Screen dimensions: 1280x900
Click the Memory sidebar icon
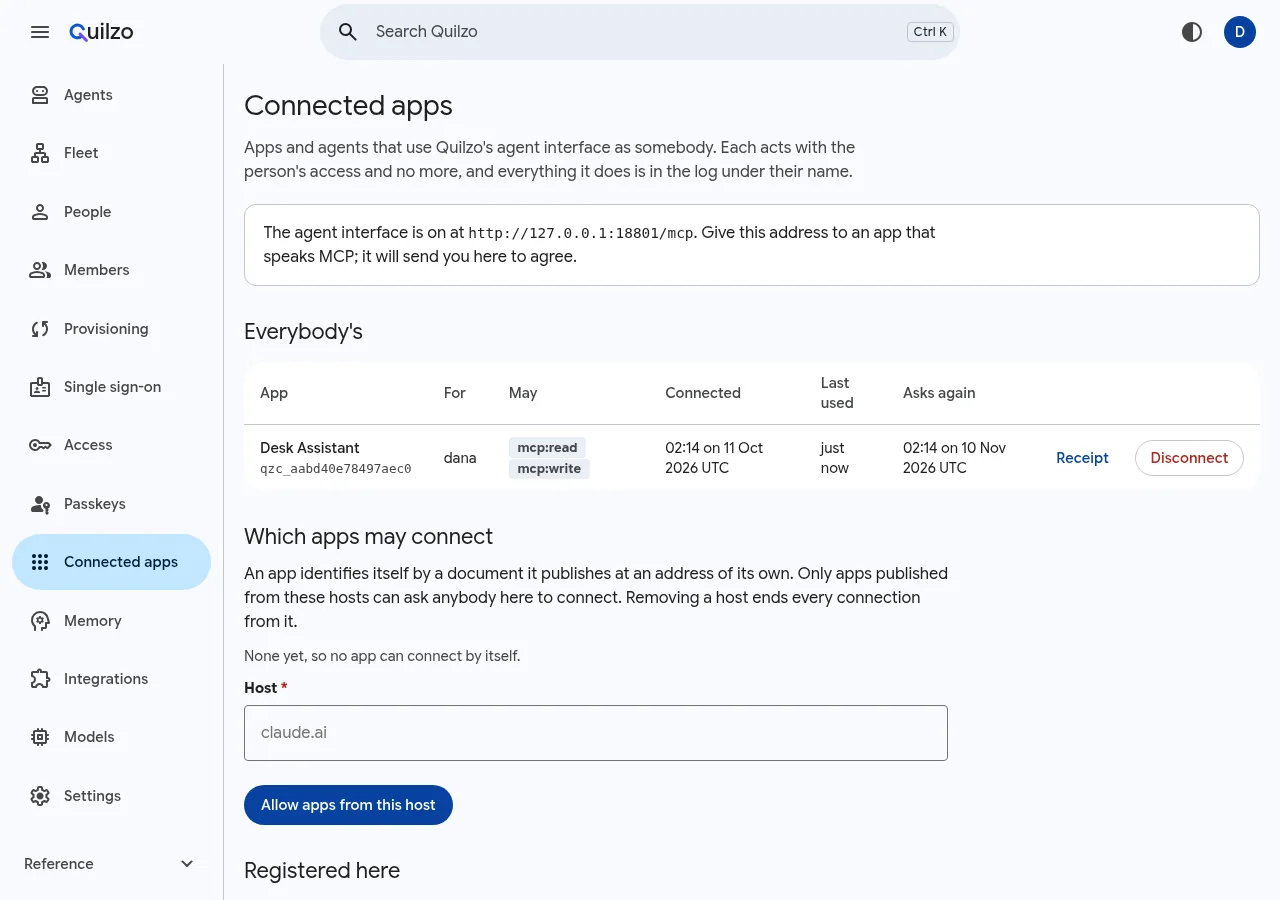click(40, 621)
